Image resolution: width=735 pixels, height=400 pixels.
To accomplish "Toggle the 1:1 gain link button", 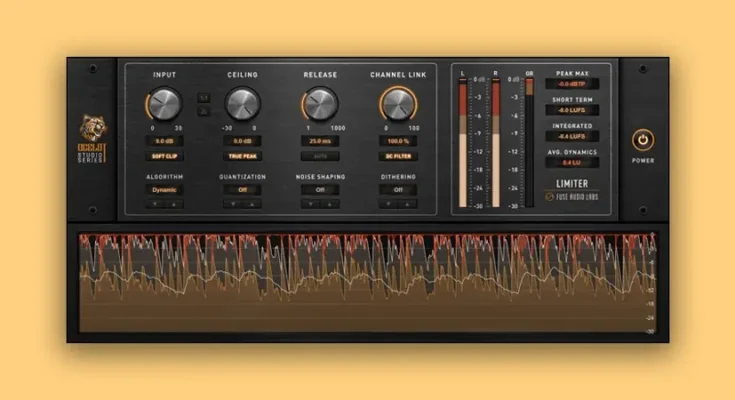I will (x=203, y=98).
